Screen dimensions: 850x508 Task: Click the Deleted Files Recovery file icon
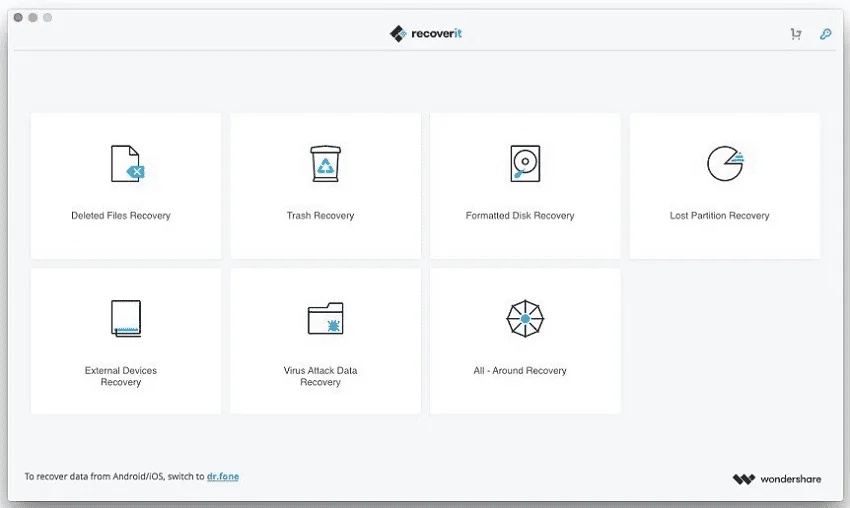(x=127, y=163)
